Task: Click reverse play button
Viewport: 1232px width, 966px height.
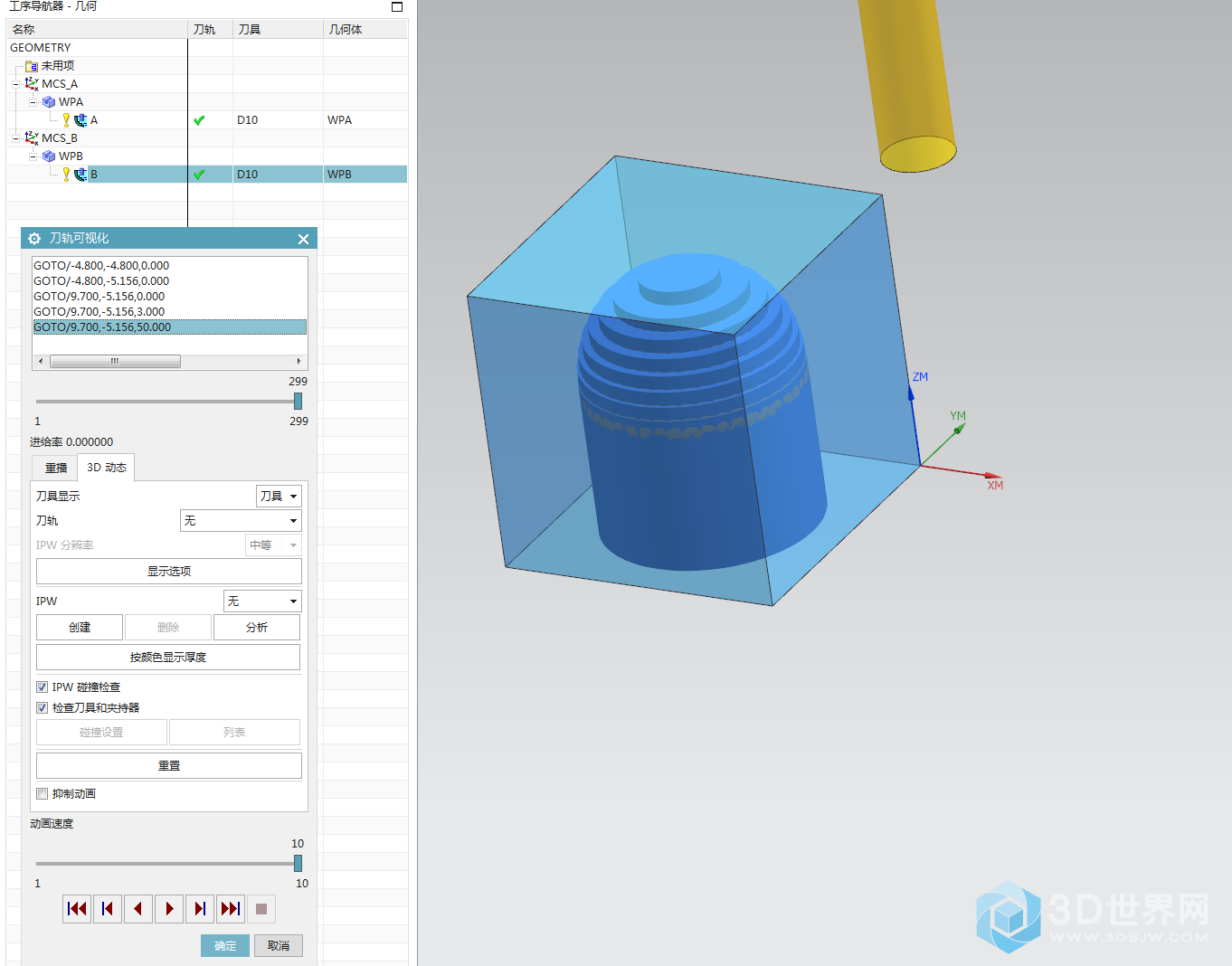Action: click(138, 909)
